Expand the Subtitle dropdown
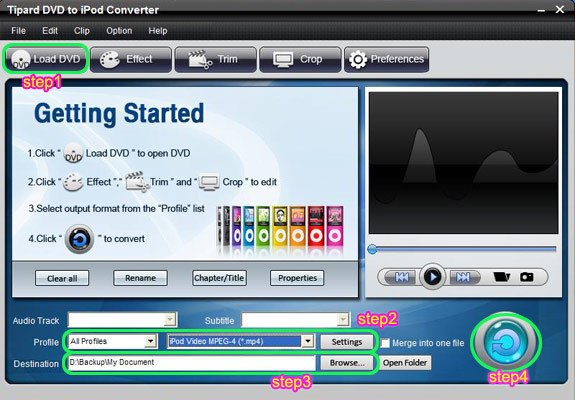Screen dimensions: 575x400 click(343, 320)
